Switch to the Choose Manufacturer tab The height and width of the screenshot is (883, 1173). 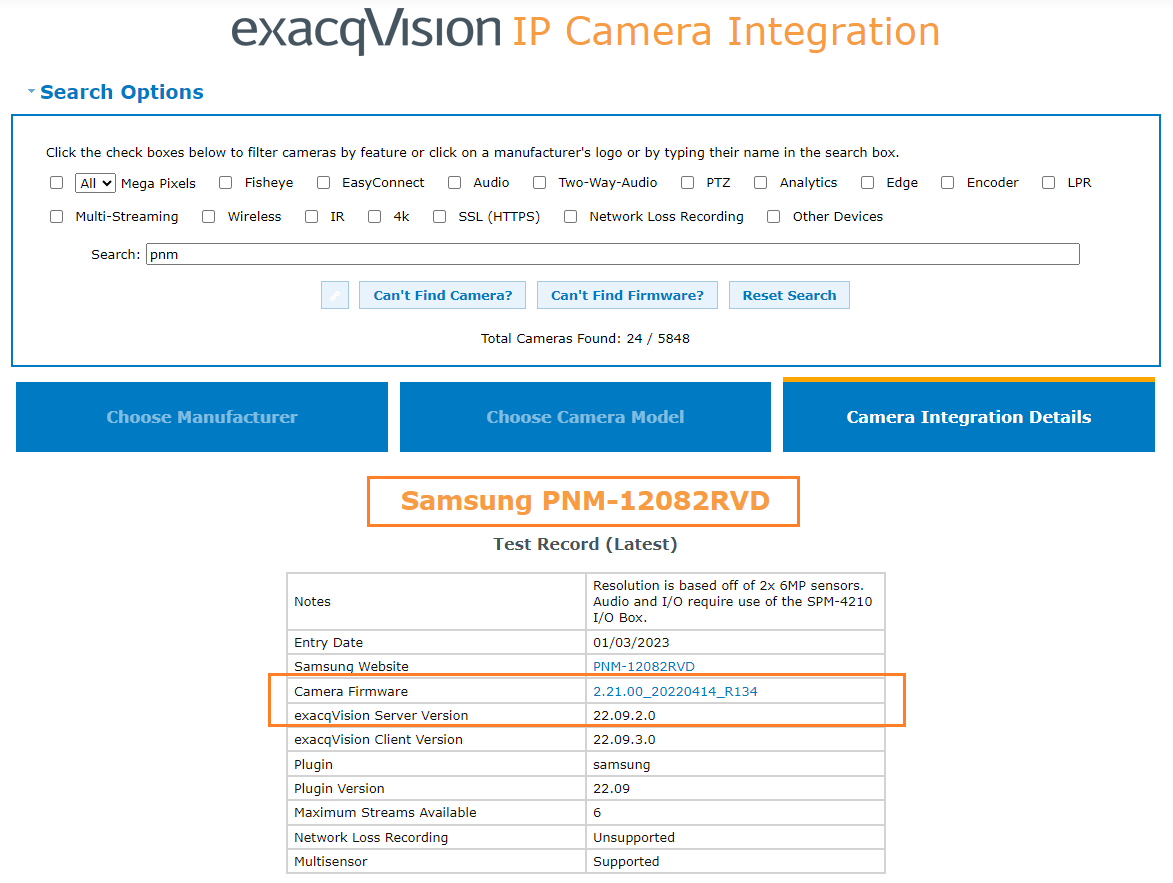[202, 417]
